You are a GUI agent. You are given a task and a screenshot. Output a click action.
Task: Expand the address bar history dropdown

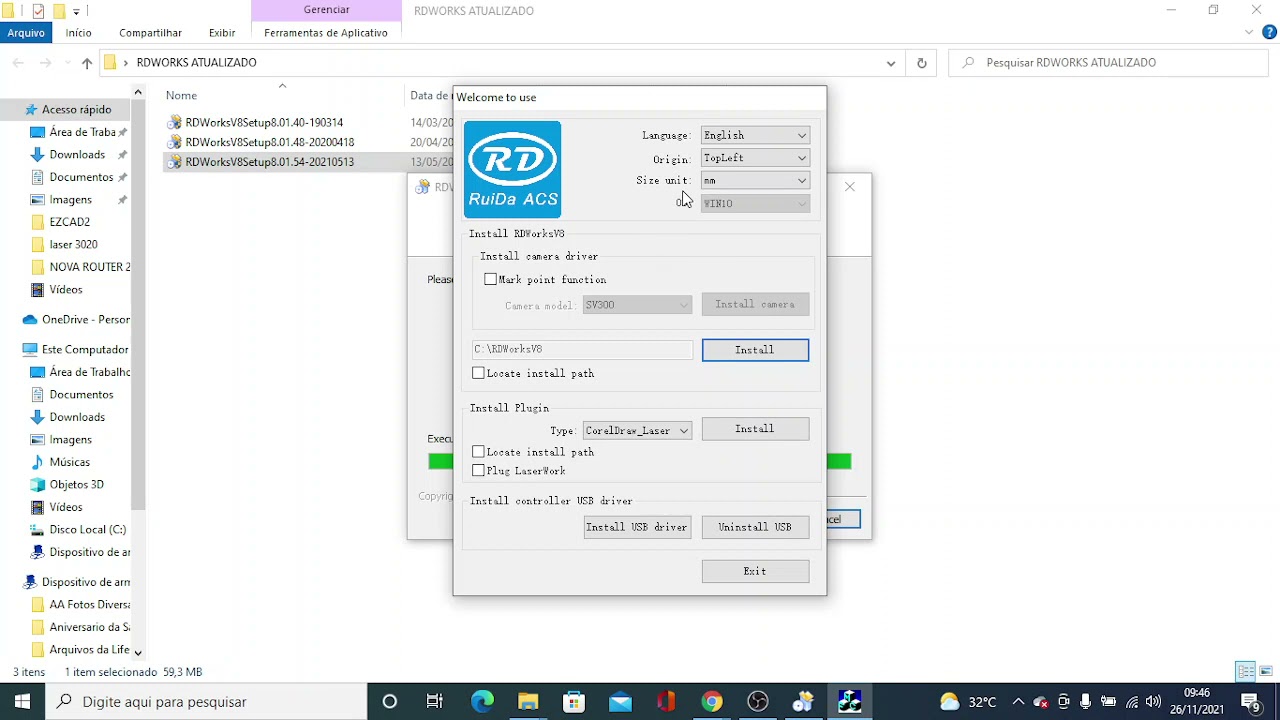point(890,63)
